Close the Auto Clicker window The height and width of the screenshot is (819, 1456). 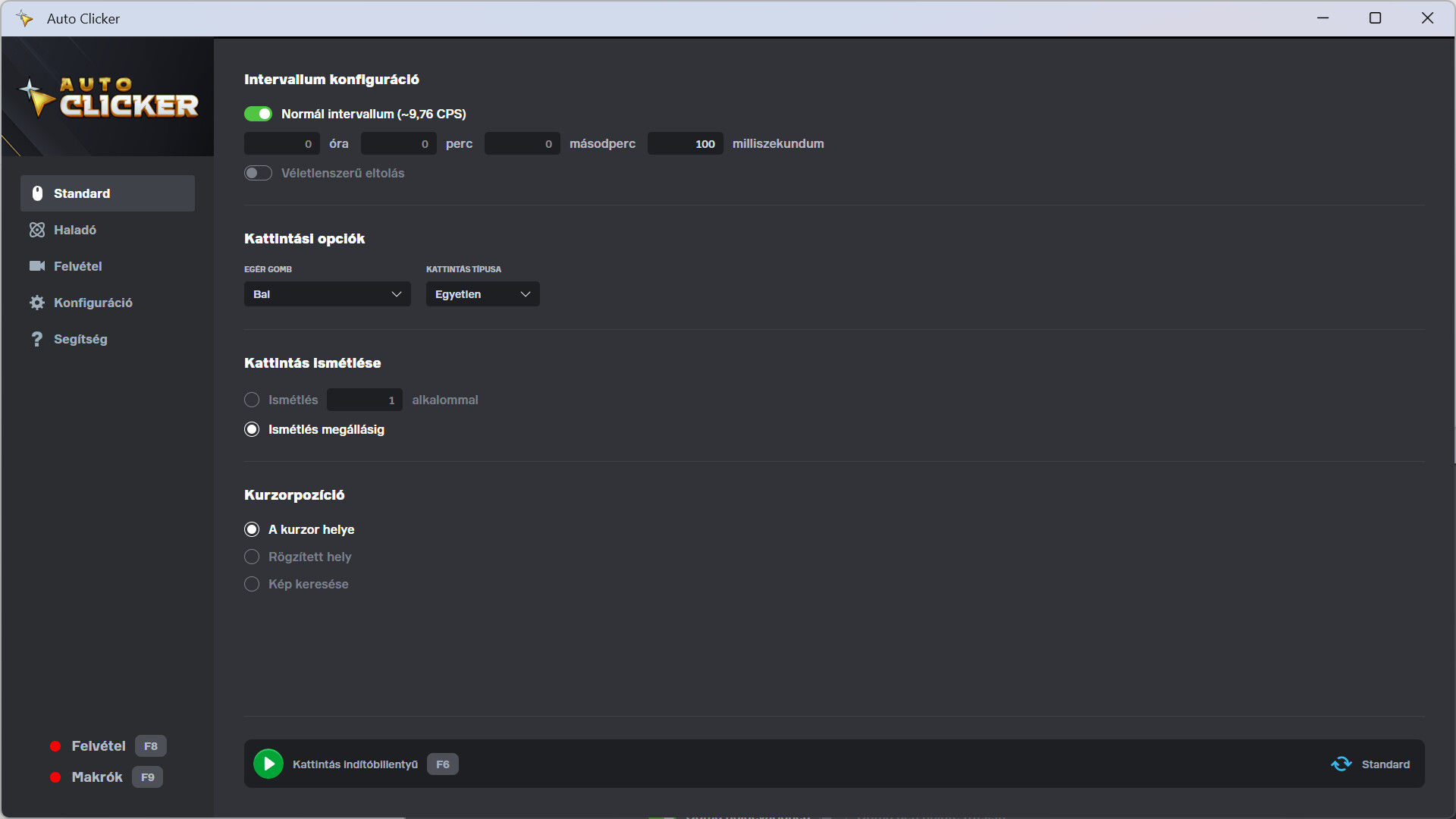(1427, 18)
